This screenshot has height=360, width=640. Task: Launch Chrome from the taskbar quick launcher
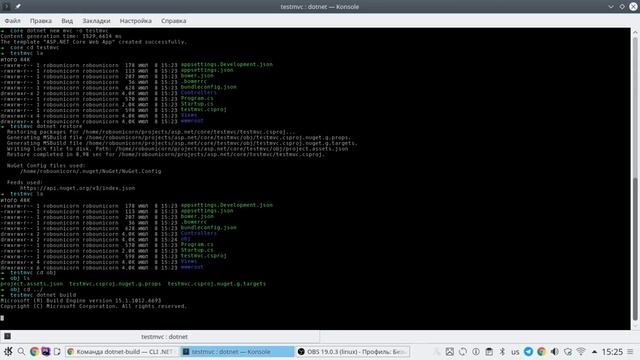[34, 351]
